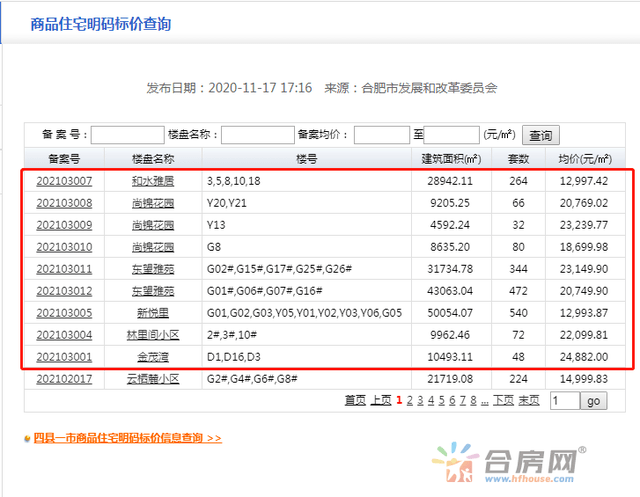This screenshot has height=497, width=640.
Task: Click the orange bullet icon before 四县一市 link
Action: tap(27, 439)
